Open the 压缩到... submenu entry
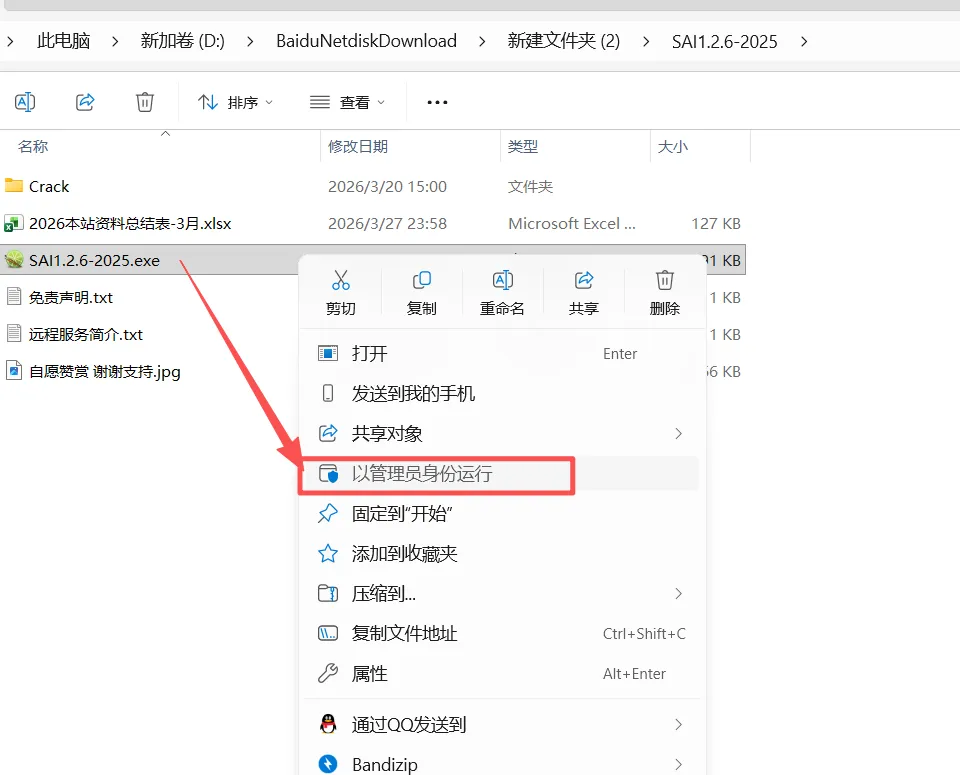Viewport: 960px width, 775px height. coord(501,594)
